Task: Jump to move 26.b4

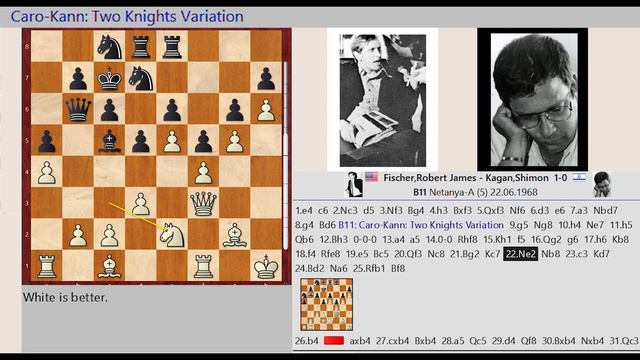Action: (306, 340)
